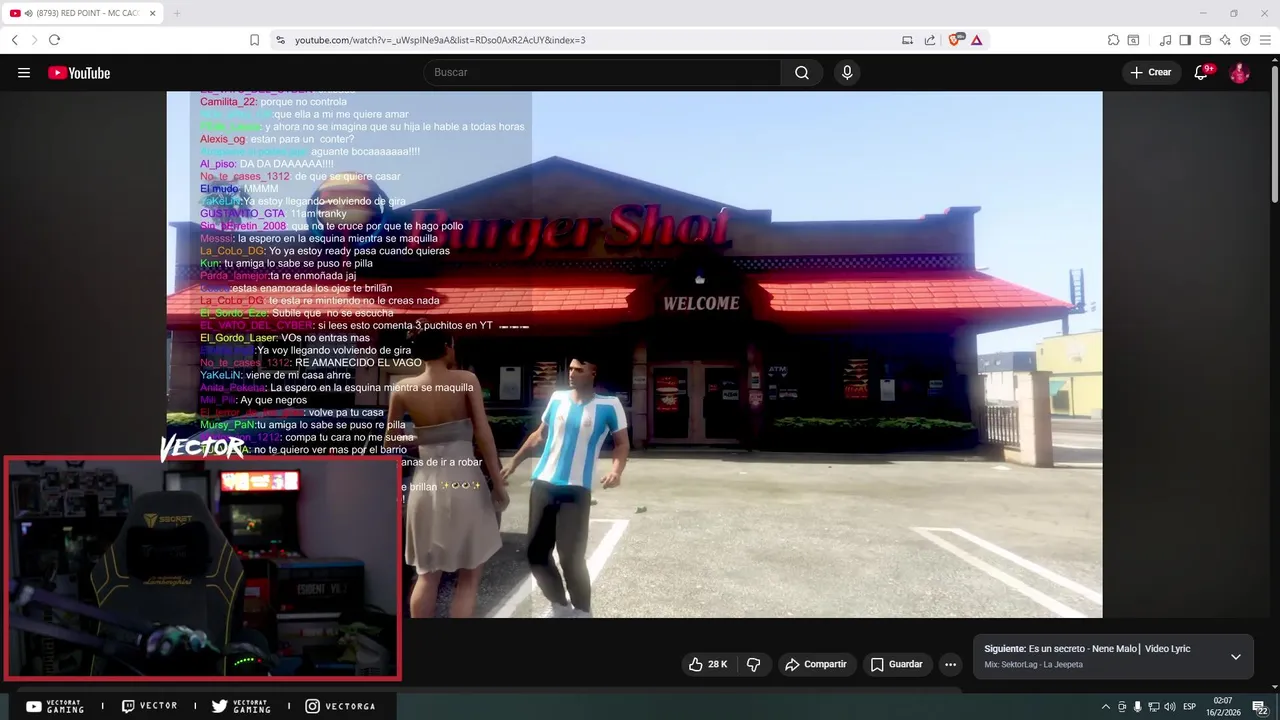
Task: Open Brave Shields lion icon
Action: click(954, 40)
